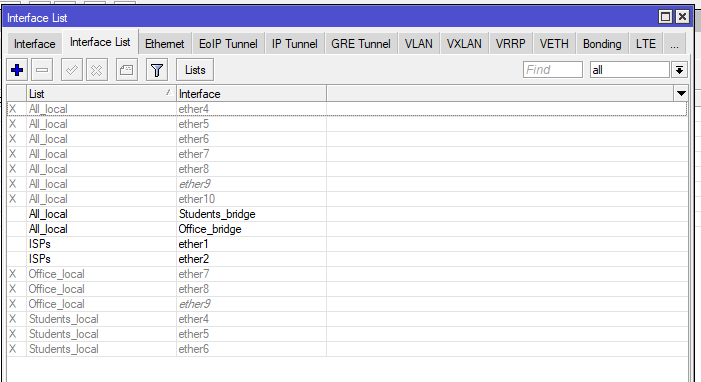Select the Students_local ether5 row
701x382 pixels.
[347, 334]
